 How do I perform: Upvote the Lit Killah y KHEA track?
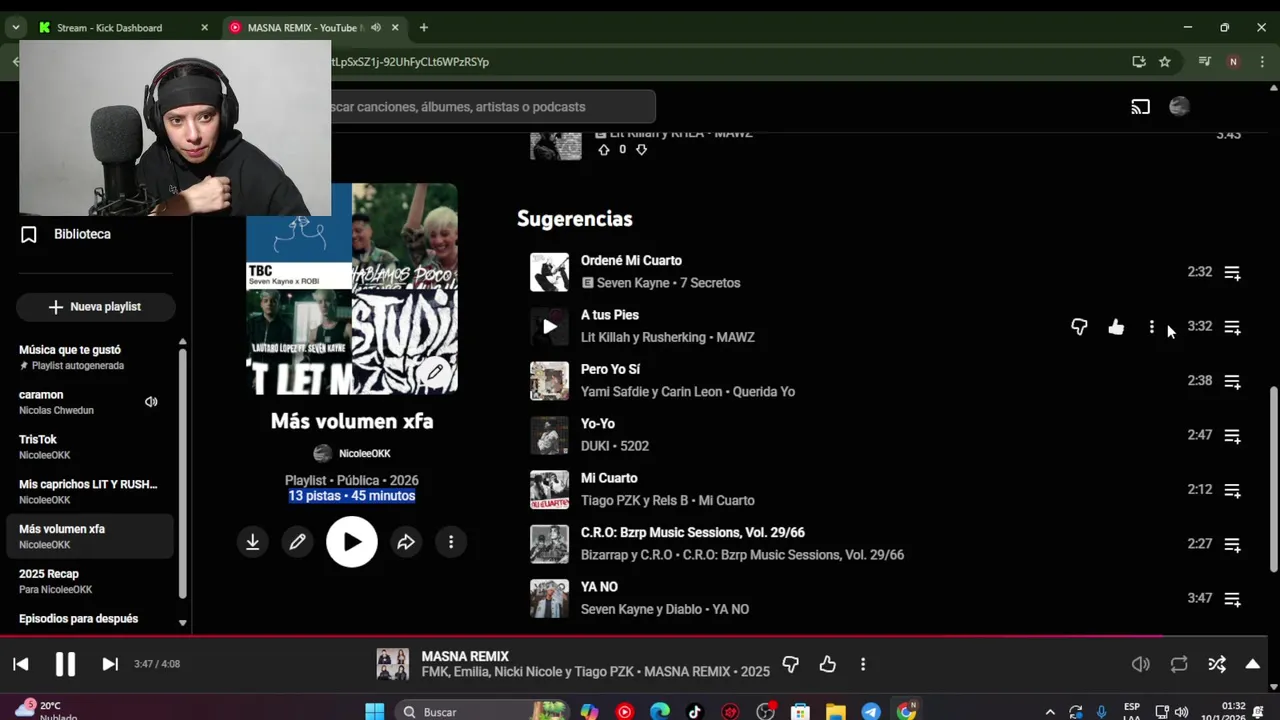point(603,150)
